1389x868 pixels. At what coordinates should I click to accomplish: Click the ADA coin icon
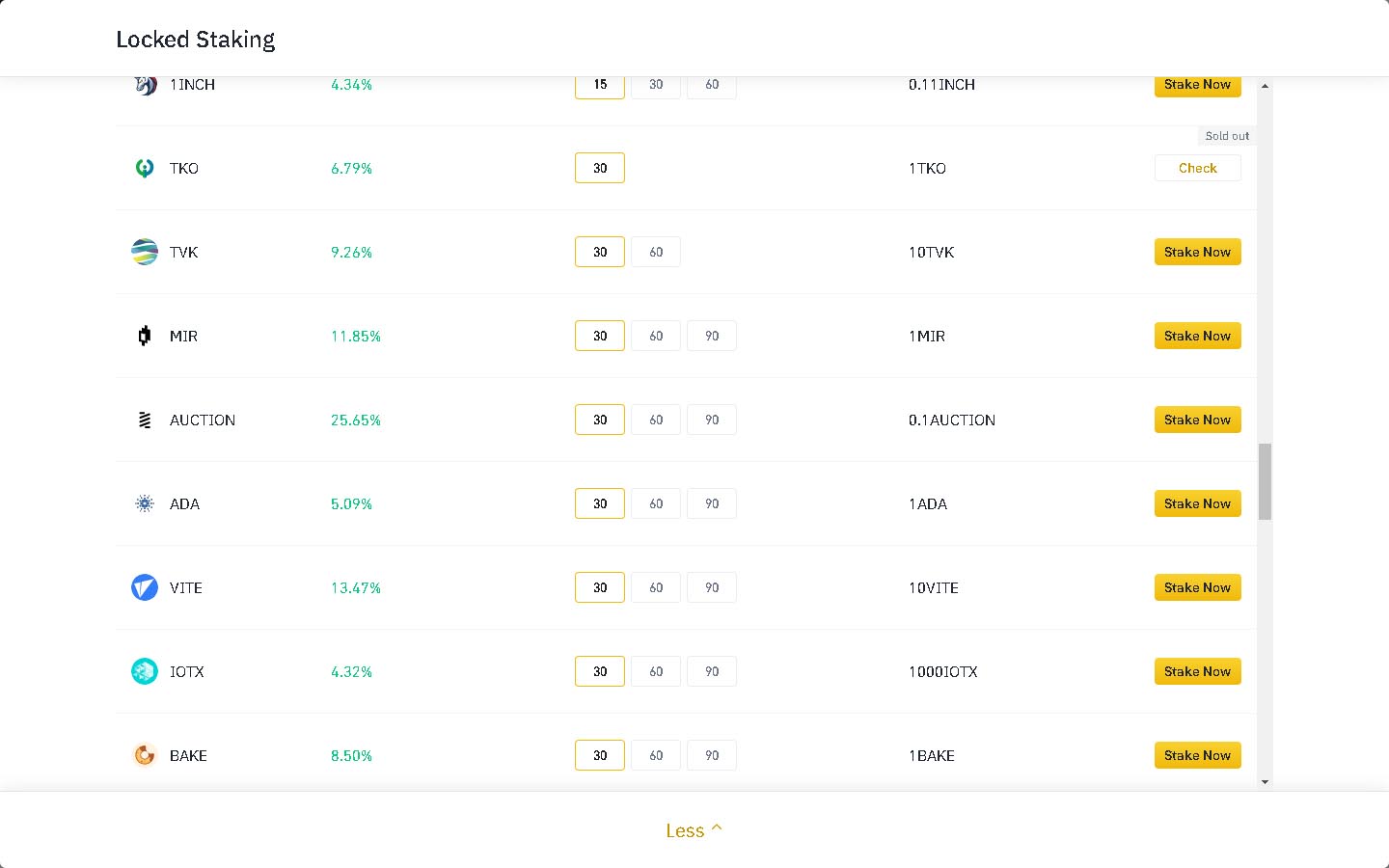145,503
